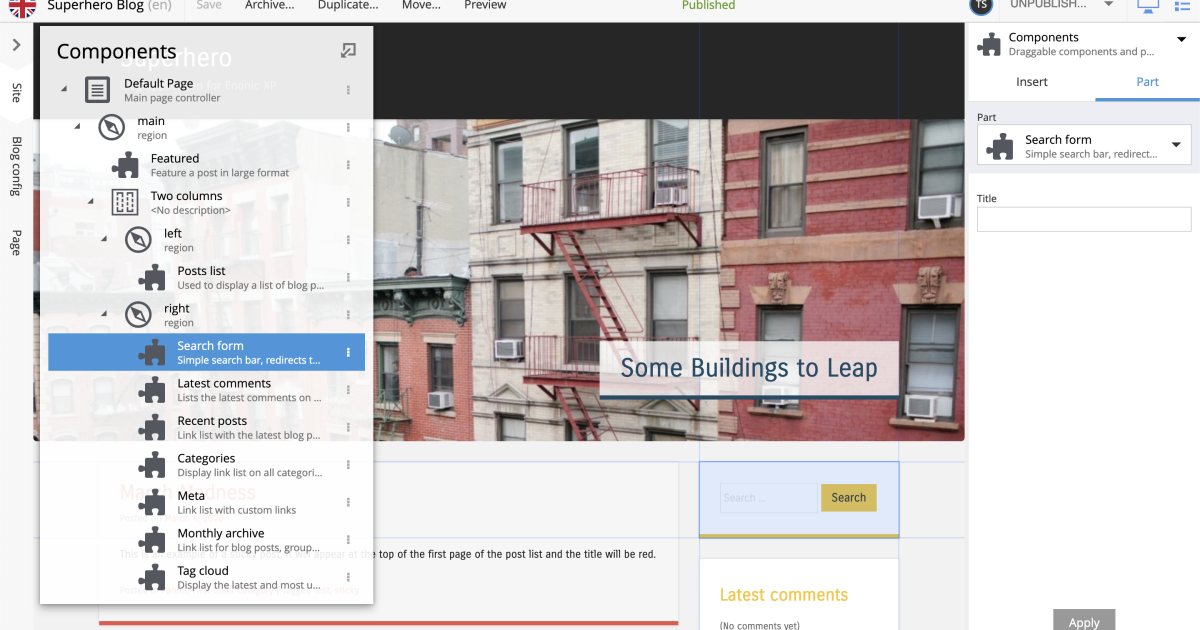
Task: Click the puzzle icon for Search form part
Action: 152,351
